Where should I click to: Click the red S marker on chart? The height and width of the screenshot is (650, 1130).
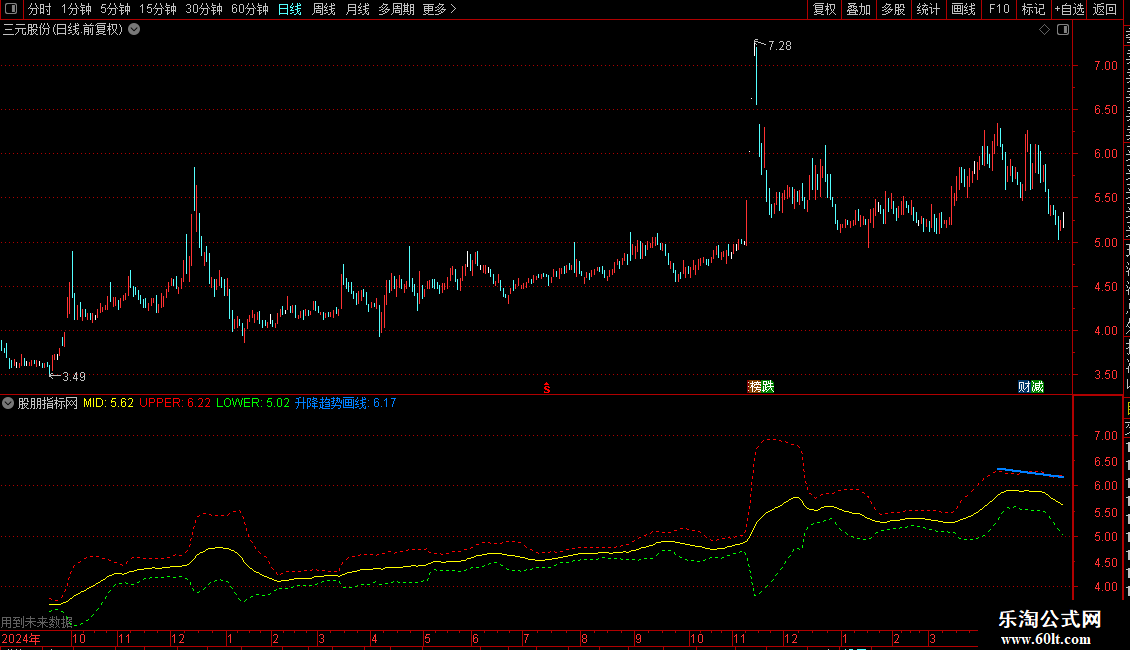click(547, 388)
